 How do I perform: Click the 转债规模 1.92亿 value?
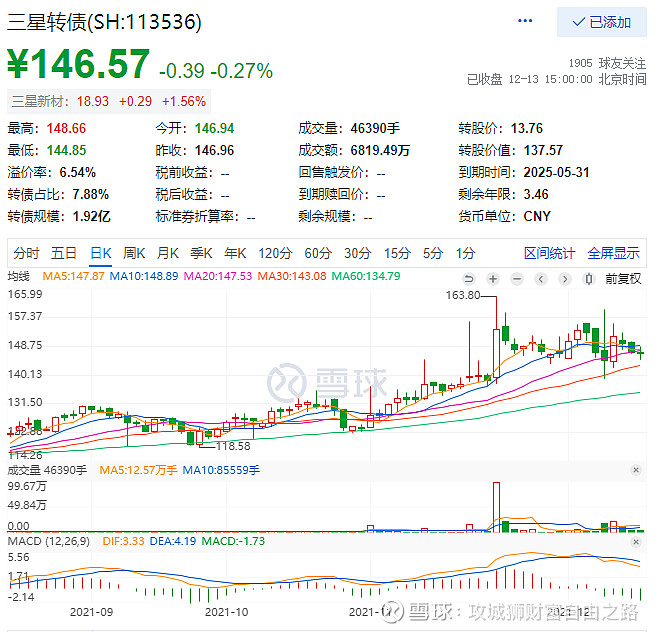(x=91, y=217)
